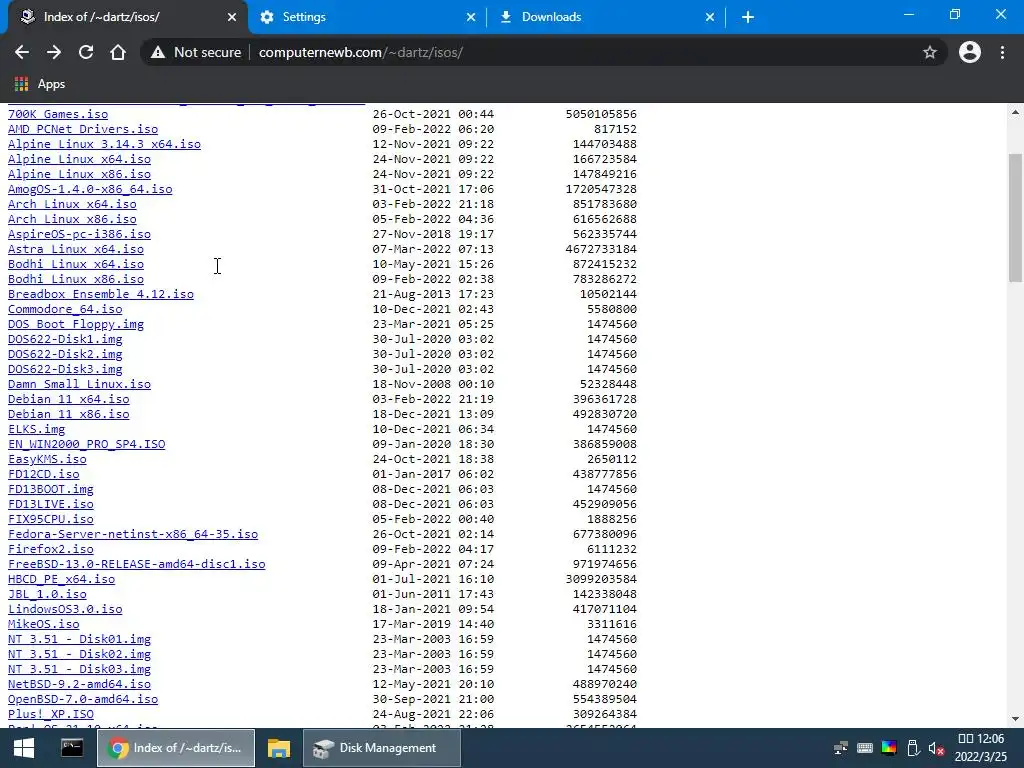Viewport: 1024px width, 768px height.
Task: Reload the current page
Action: [x=86, y=52]
